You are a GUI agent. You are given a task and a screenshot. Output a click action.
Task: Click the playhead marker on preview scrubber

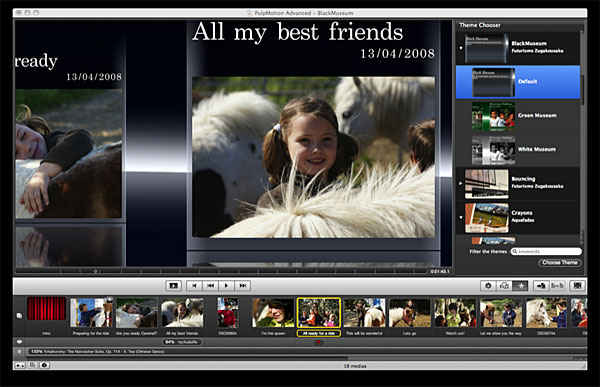[x=96, y=271]
